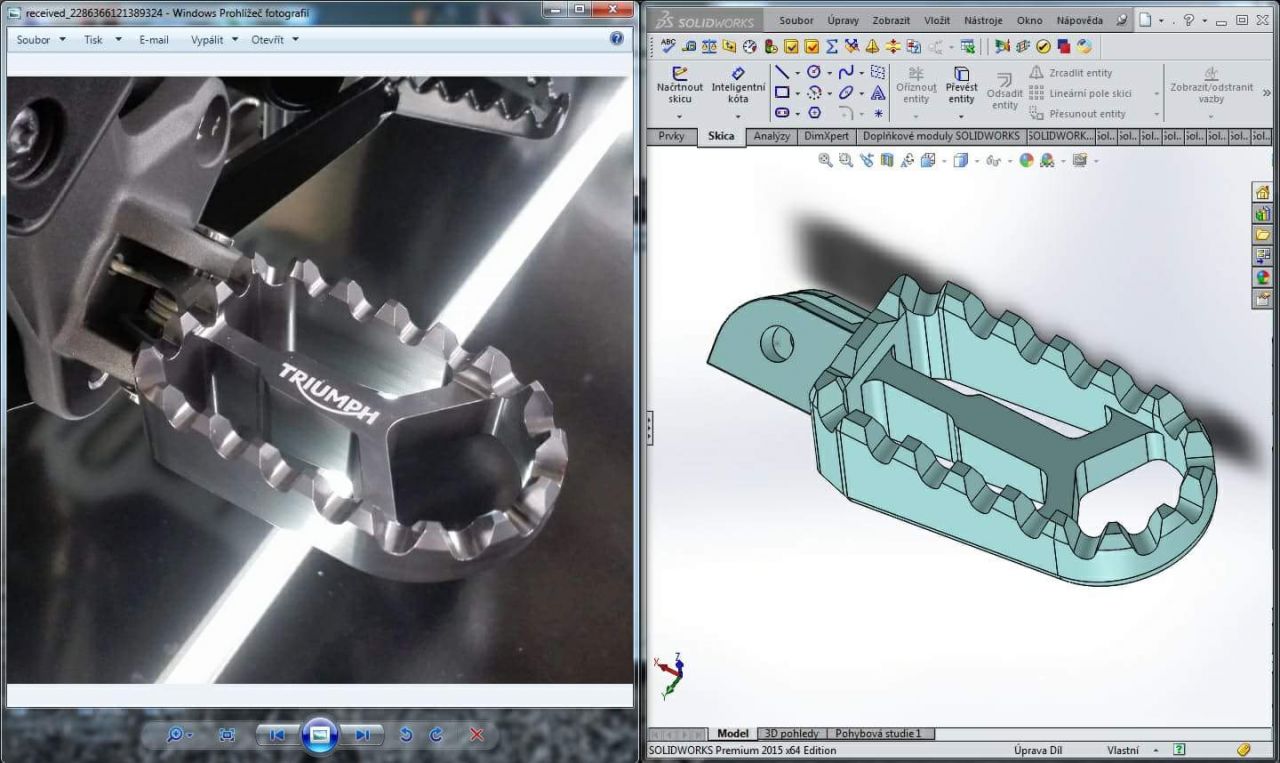Click the E-mail button in photo viewer
The height and width of the screenshot is (763, 1280).
[x=154, y=40]
